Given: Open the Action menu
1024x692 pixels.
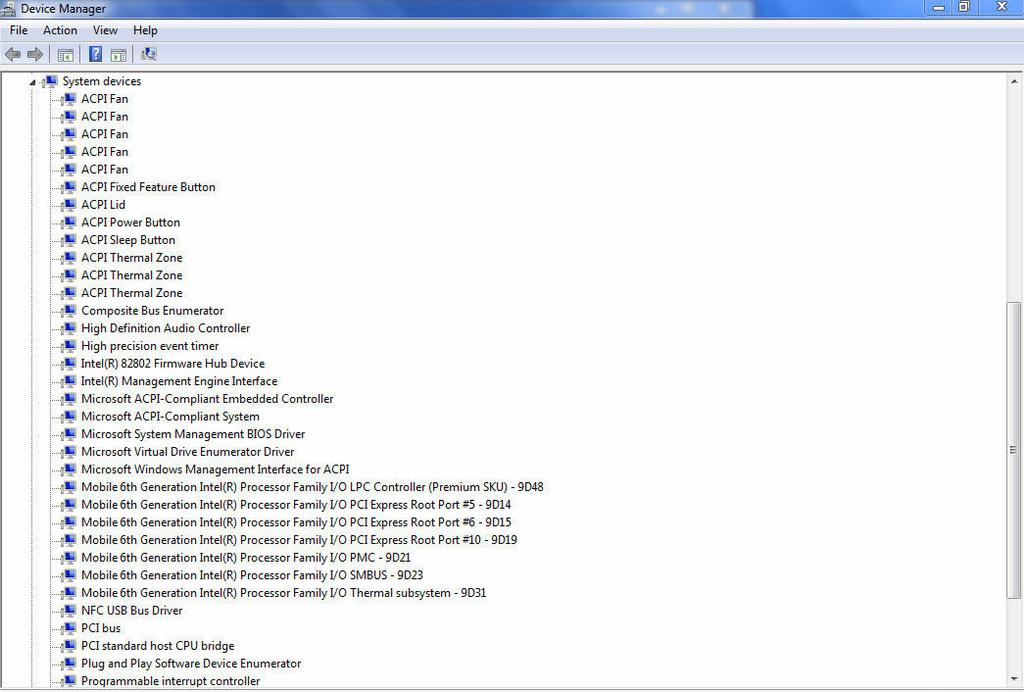Looking at the screenshot, I should point(60,31).
